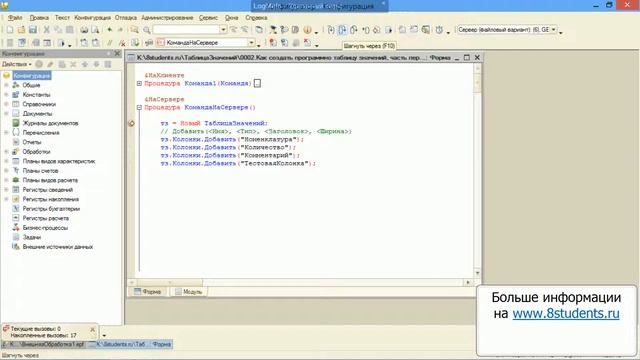This screenshot has width=640, height=360.
Task: Expand the Обработки tree node
Action: (x=6, y=151)
